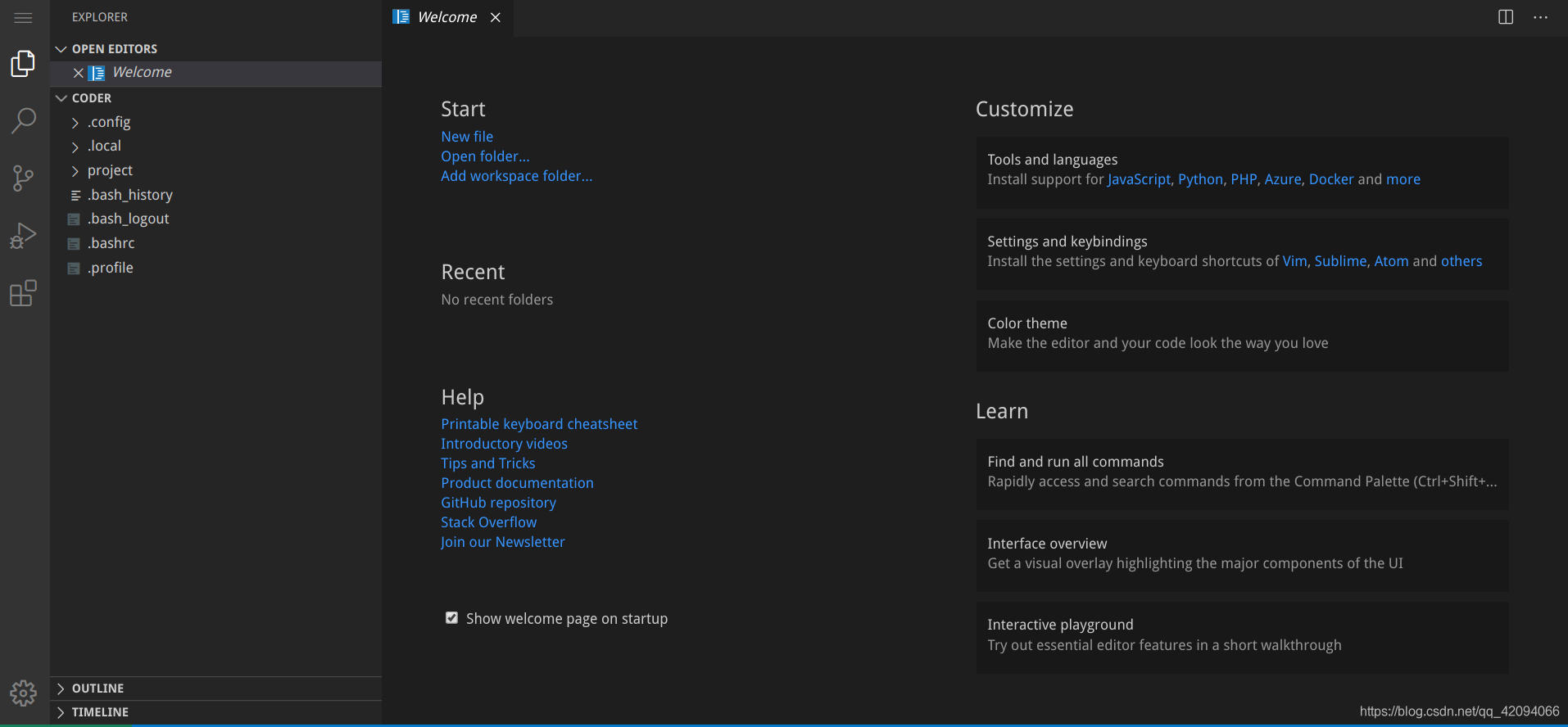Open Find and run all commands card

(1242, 474)
